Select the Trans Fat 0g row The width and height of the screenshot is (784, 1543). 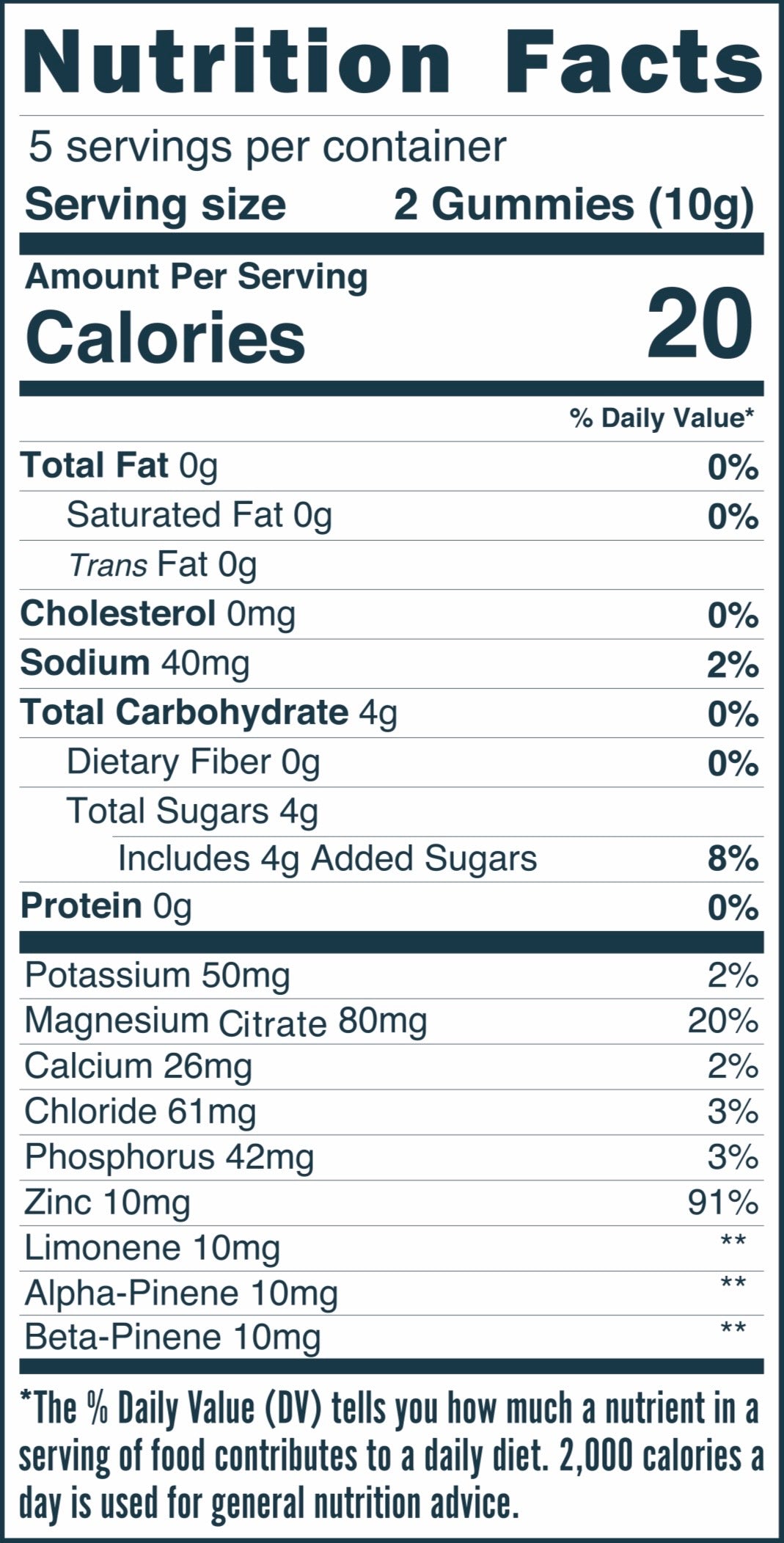pyautogui.click(x=392, y=565)
